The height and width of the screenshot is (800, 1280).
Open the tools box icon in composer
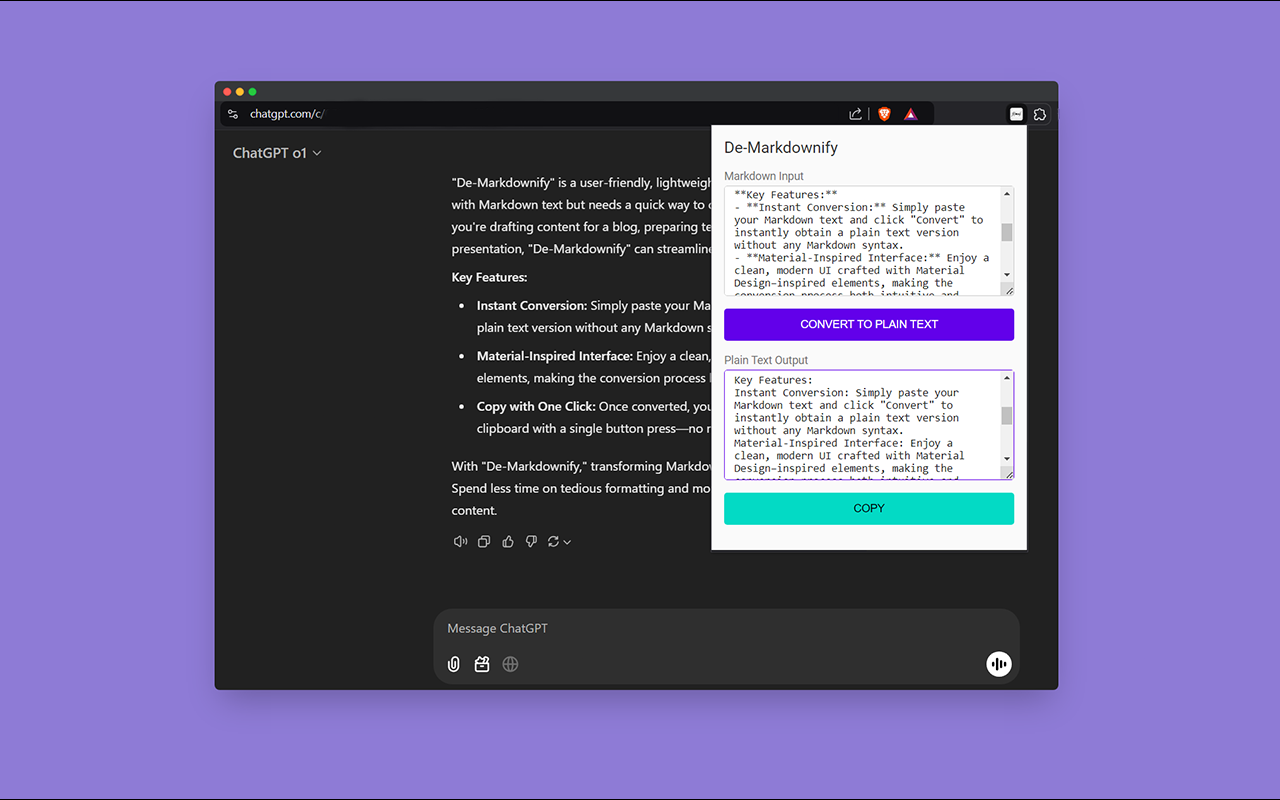click(x=482, y=664)
